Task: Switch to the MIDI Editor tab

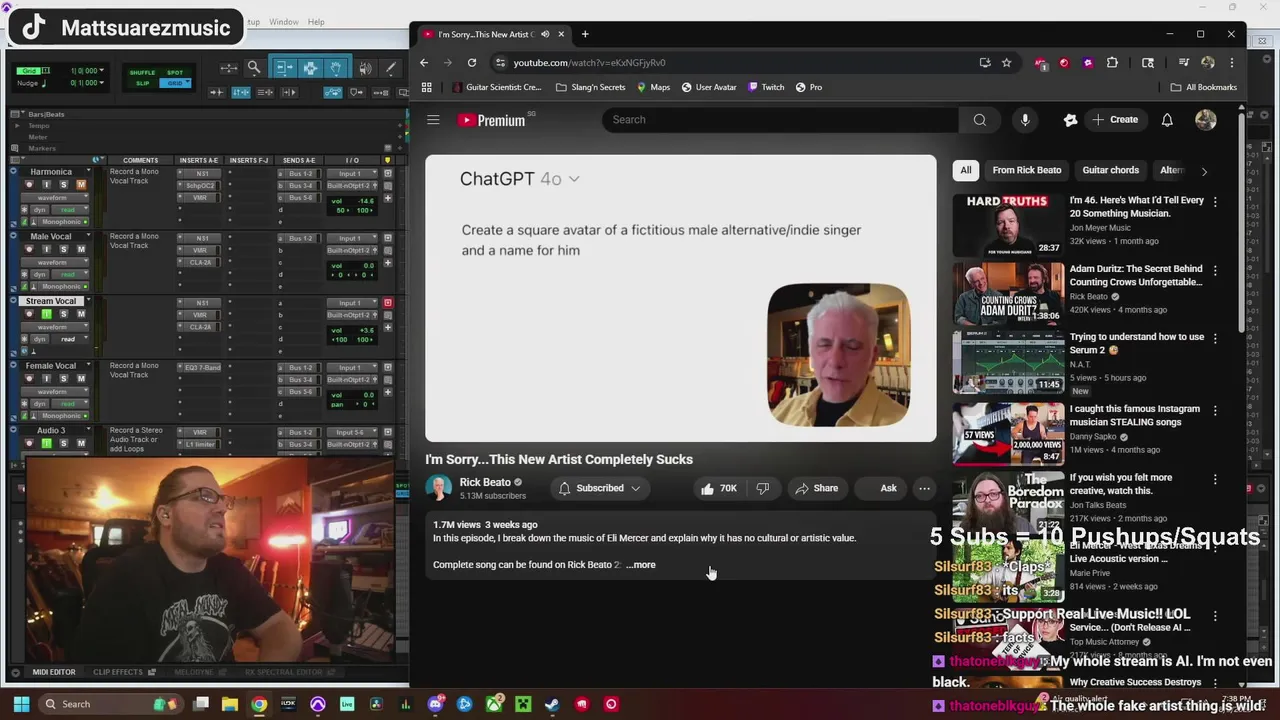Action: click(x=53, y=672)
